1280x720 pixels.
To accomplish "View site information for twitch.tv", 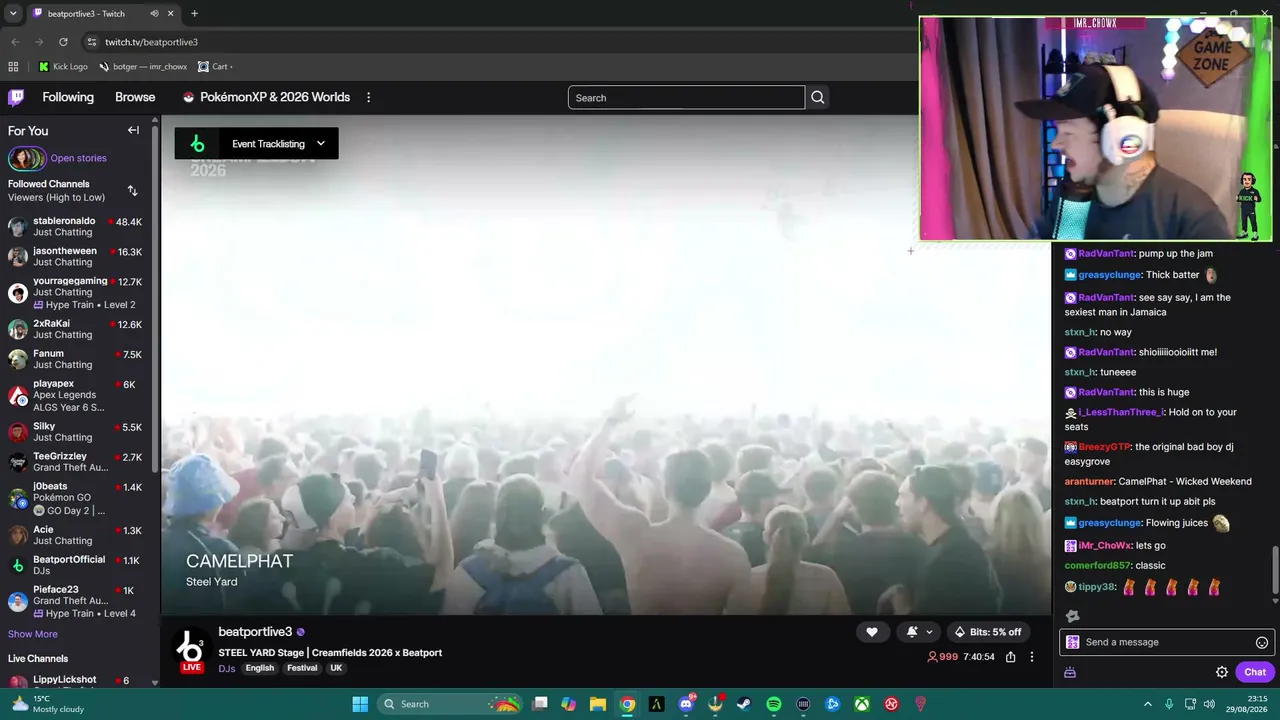I will 92,42.
